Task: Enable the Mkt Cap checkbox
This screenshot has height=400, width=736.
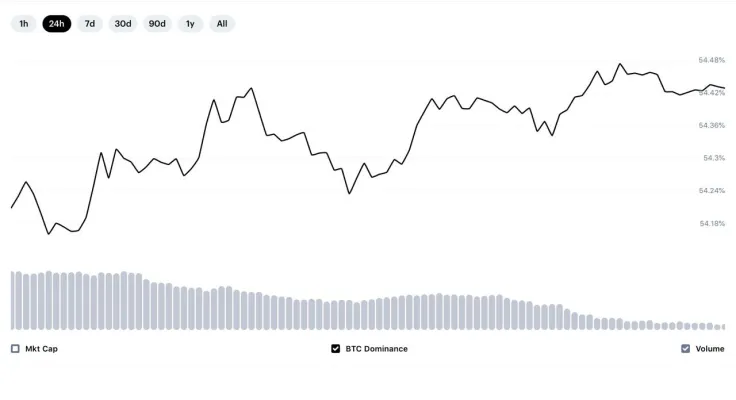Action: tap(15, 349)
